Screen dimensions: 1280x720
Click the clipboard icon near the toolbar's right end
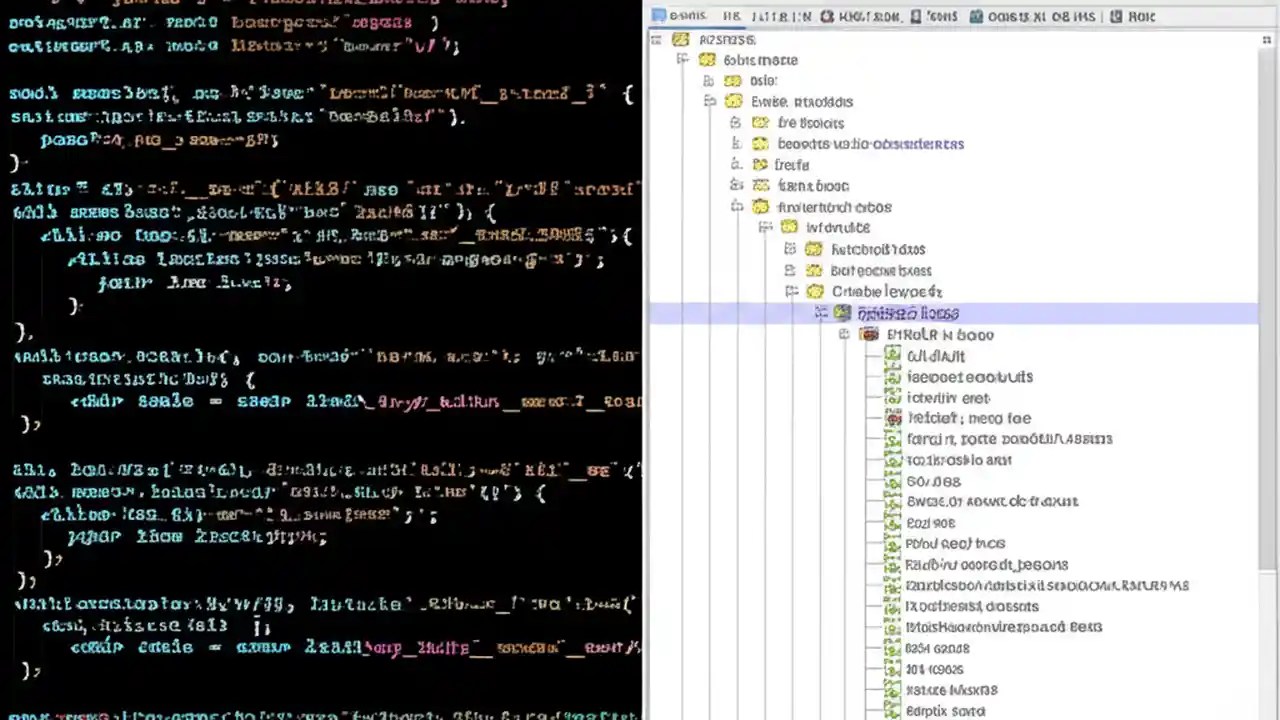coord(1116,16)
